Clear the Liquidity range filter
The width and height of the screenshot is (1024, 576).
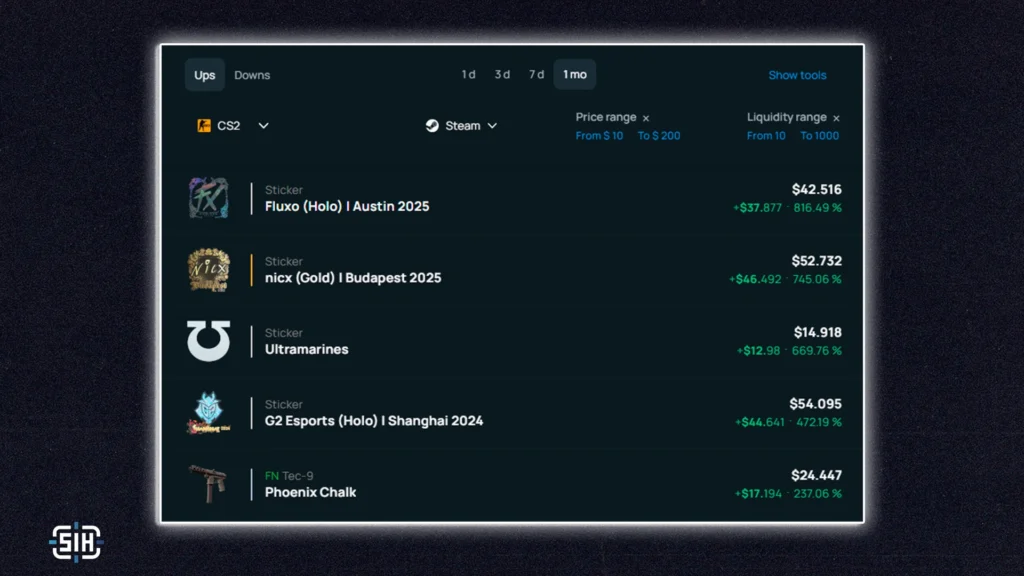pyautogui.click(x=836, y=118)
